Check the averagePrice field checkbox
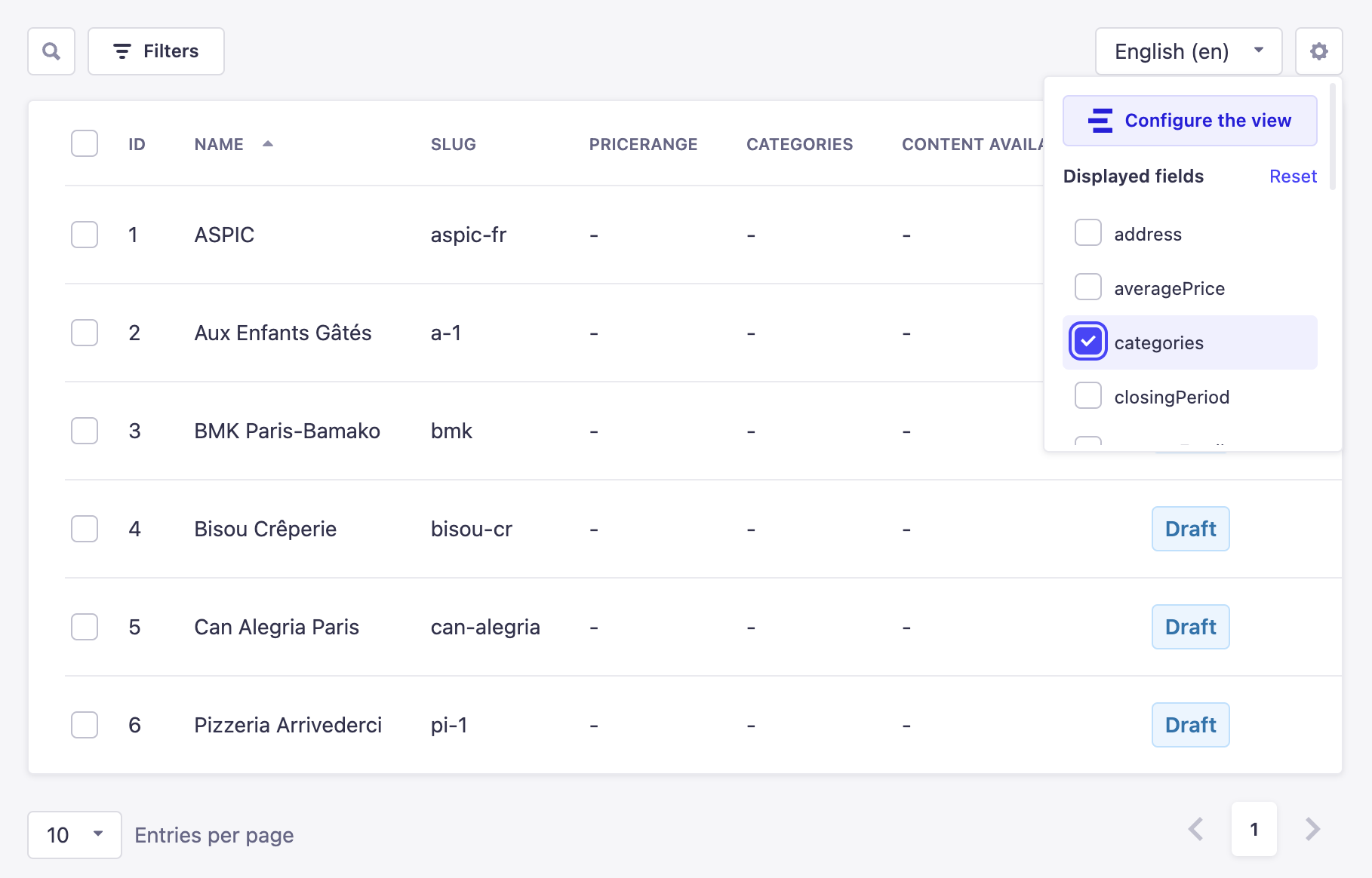1372x878 pixels. point(1087,287)
